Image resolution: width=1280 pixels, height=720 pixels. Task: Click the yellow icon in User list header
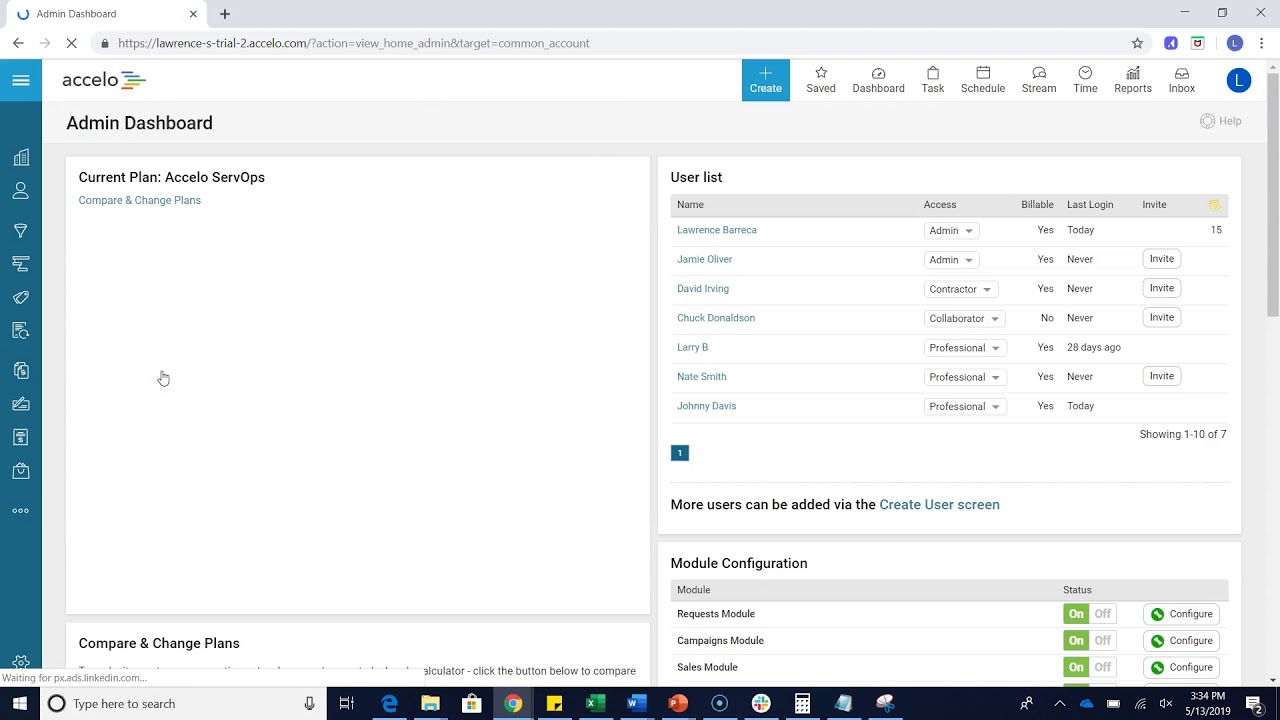click(x=1214, y=205)
